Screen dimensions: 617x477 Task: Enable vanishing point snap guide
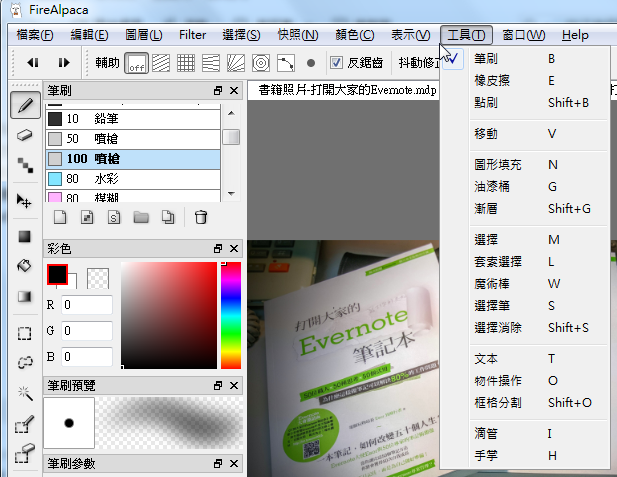point(211,63)
